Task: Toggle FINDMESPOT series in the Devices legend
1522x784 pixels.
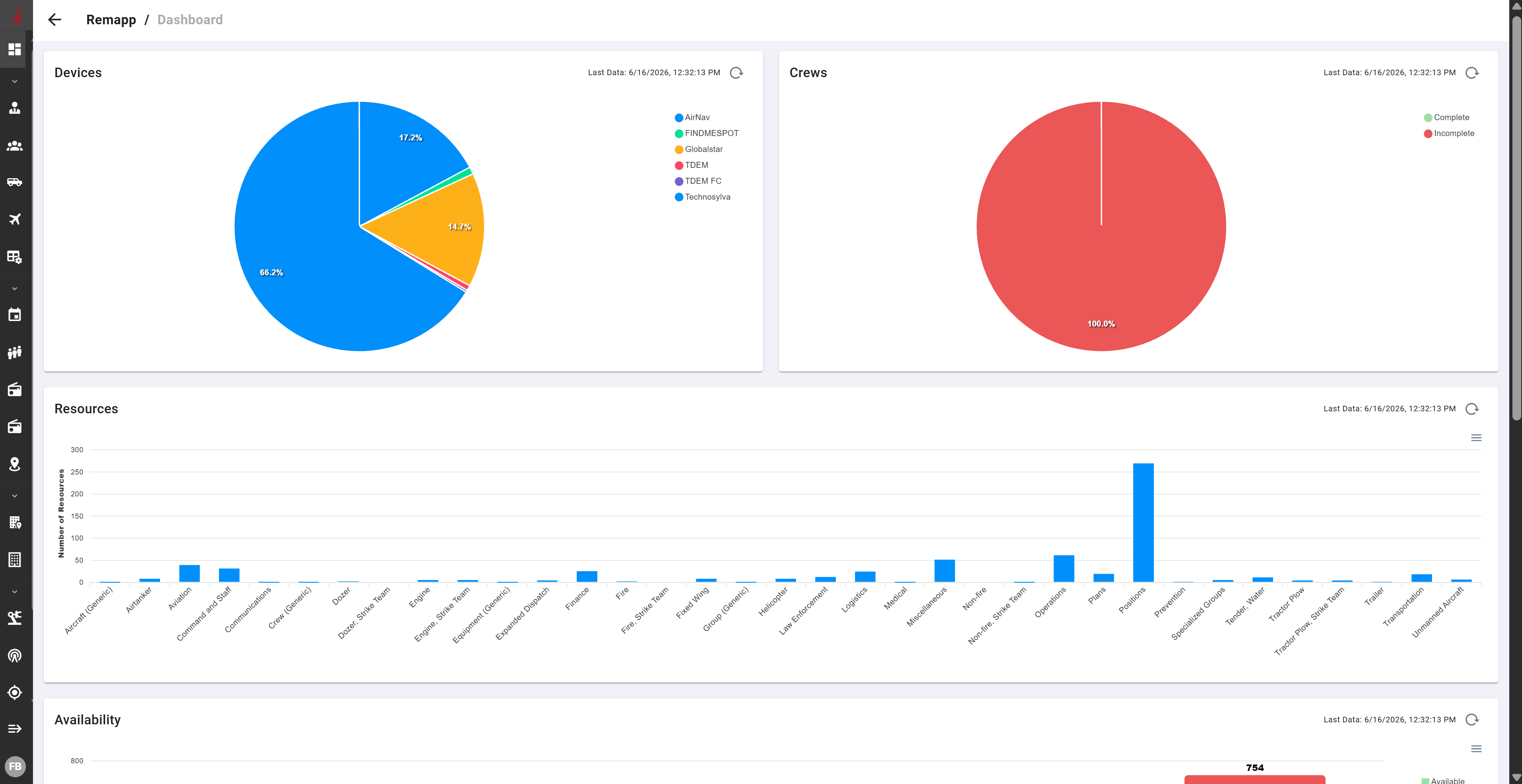Action: click(x=706, y=133)
